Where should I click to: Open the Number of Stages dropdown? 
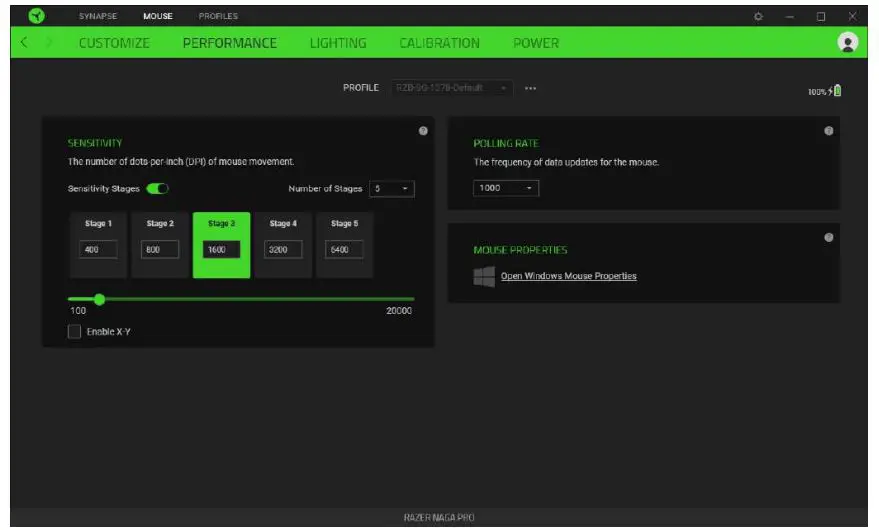click(x=392, y=188)
